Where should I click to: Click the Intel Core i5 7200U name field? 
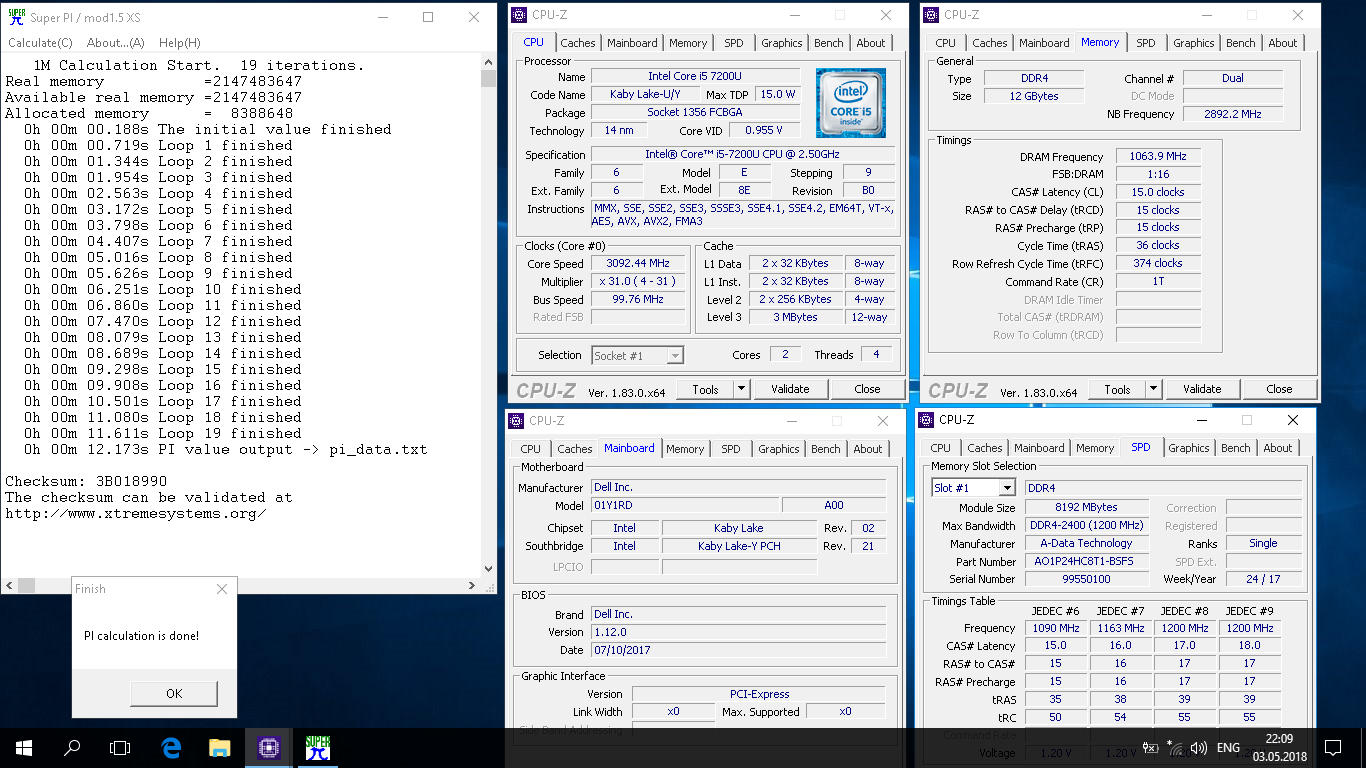695,76
